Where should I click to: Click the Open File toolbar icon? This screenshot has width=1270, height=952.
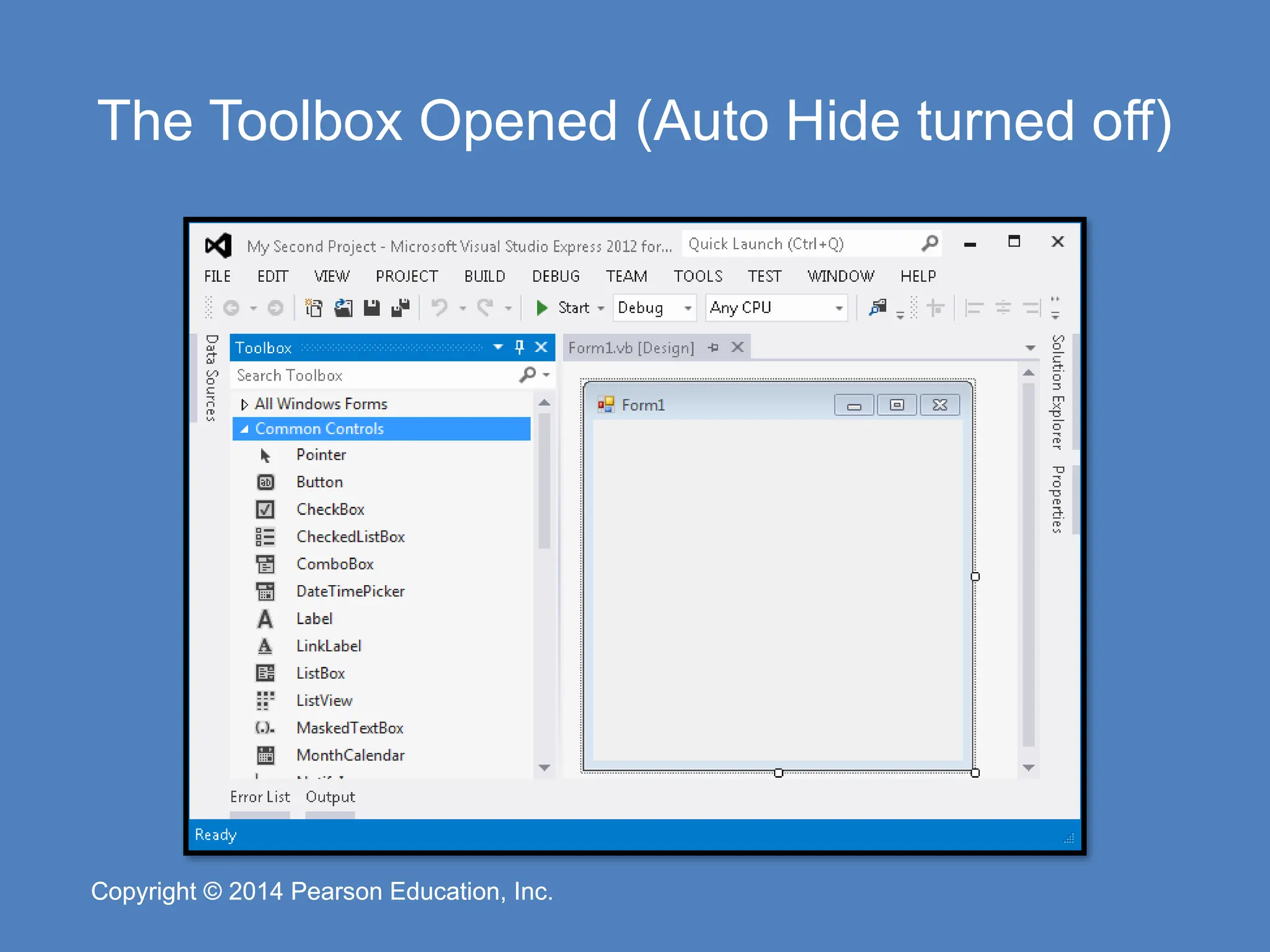click(x=343, y=308)
